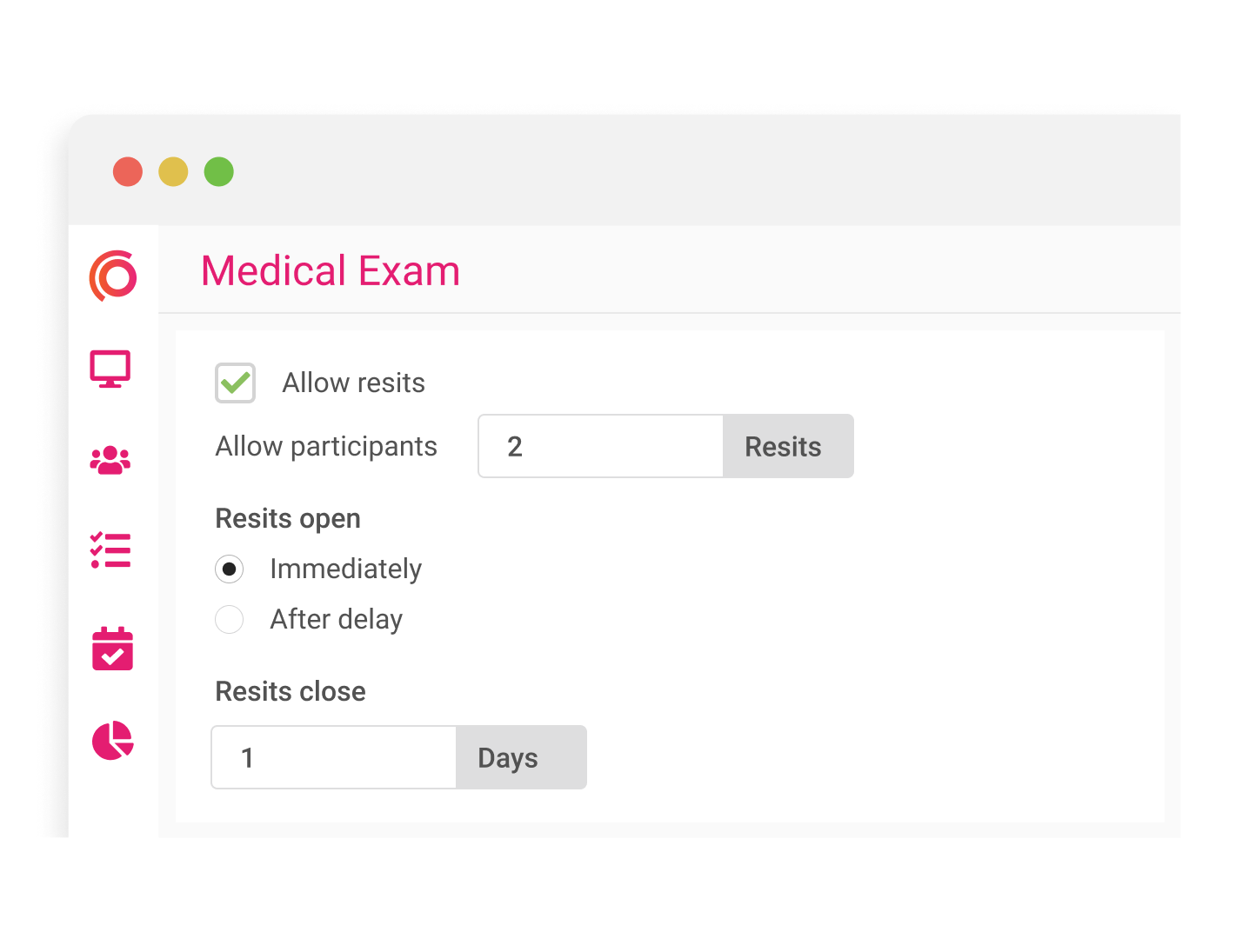Click the yellow minimize dot
Screen dimensions: 1249x952
173,171
